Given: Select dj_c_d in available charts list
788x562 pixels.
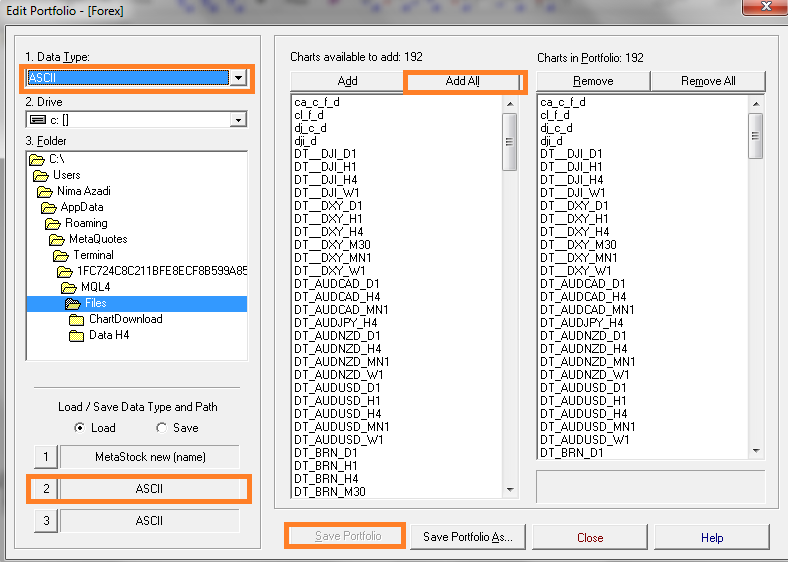Looking at the screenshot, I should pyautogui.click(x=311, y=128).
